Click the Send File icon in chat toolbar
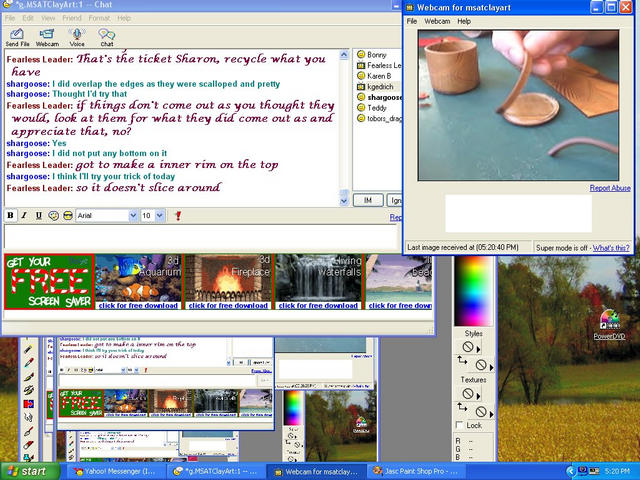The height and width of the screenshot is (480, 640). 17,38
